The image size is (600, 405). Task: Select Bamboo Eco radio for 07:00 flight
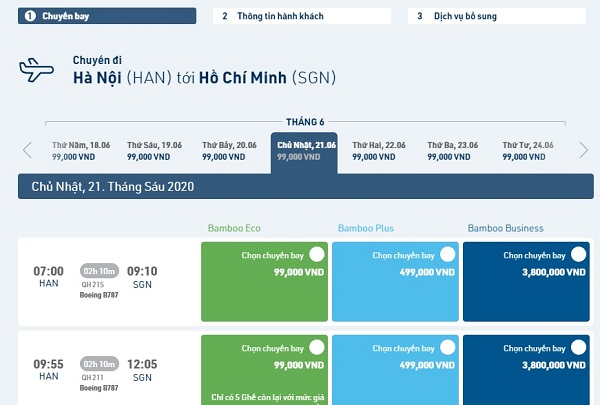317,255
